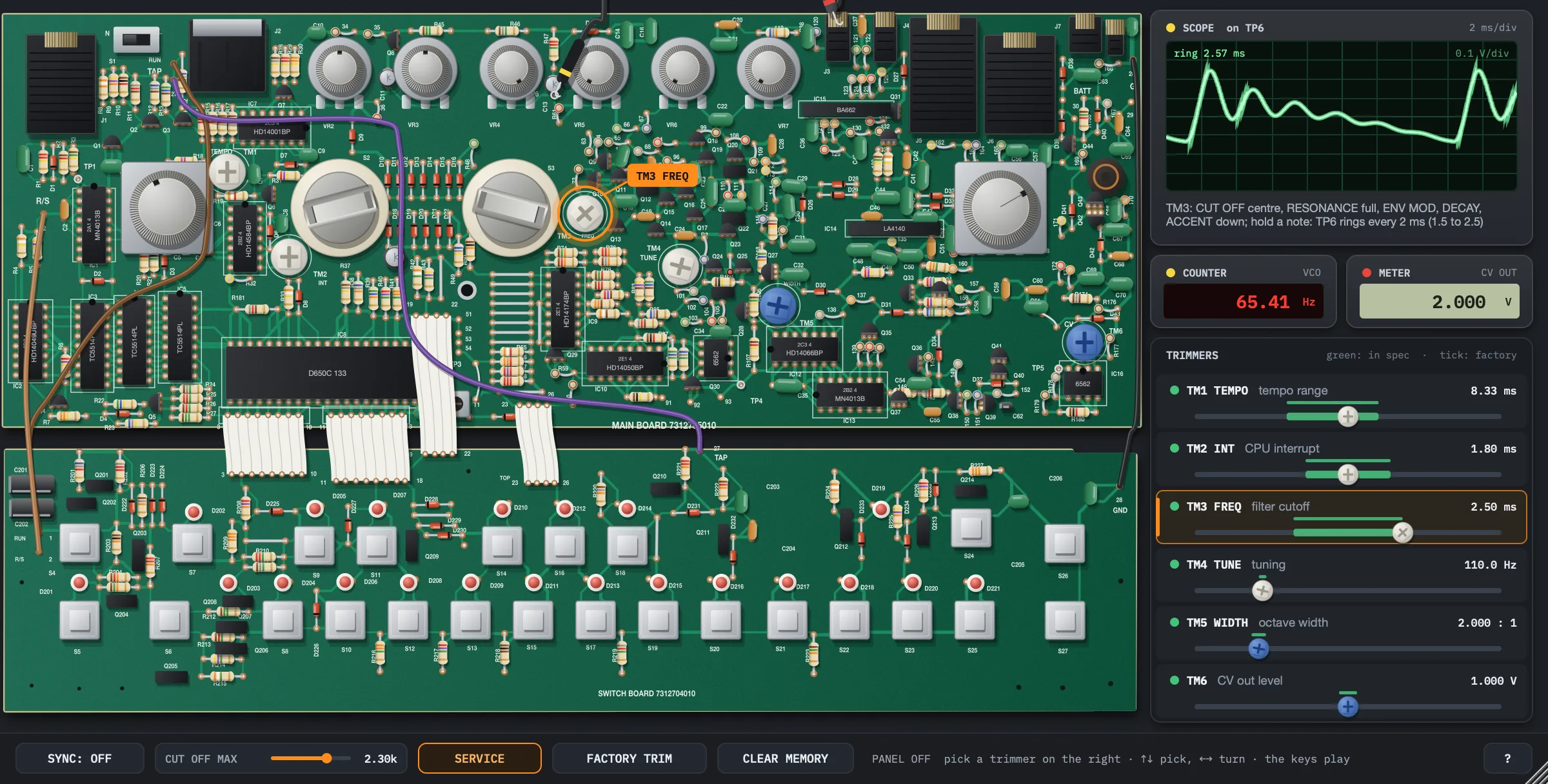Toggle the SYNC: OFF button

click(79, 759)
